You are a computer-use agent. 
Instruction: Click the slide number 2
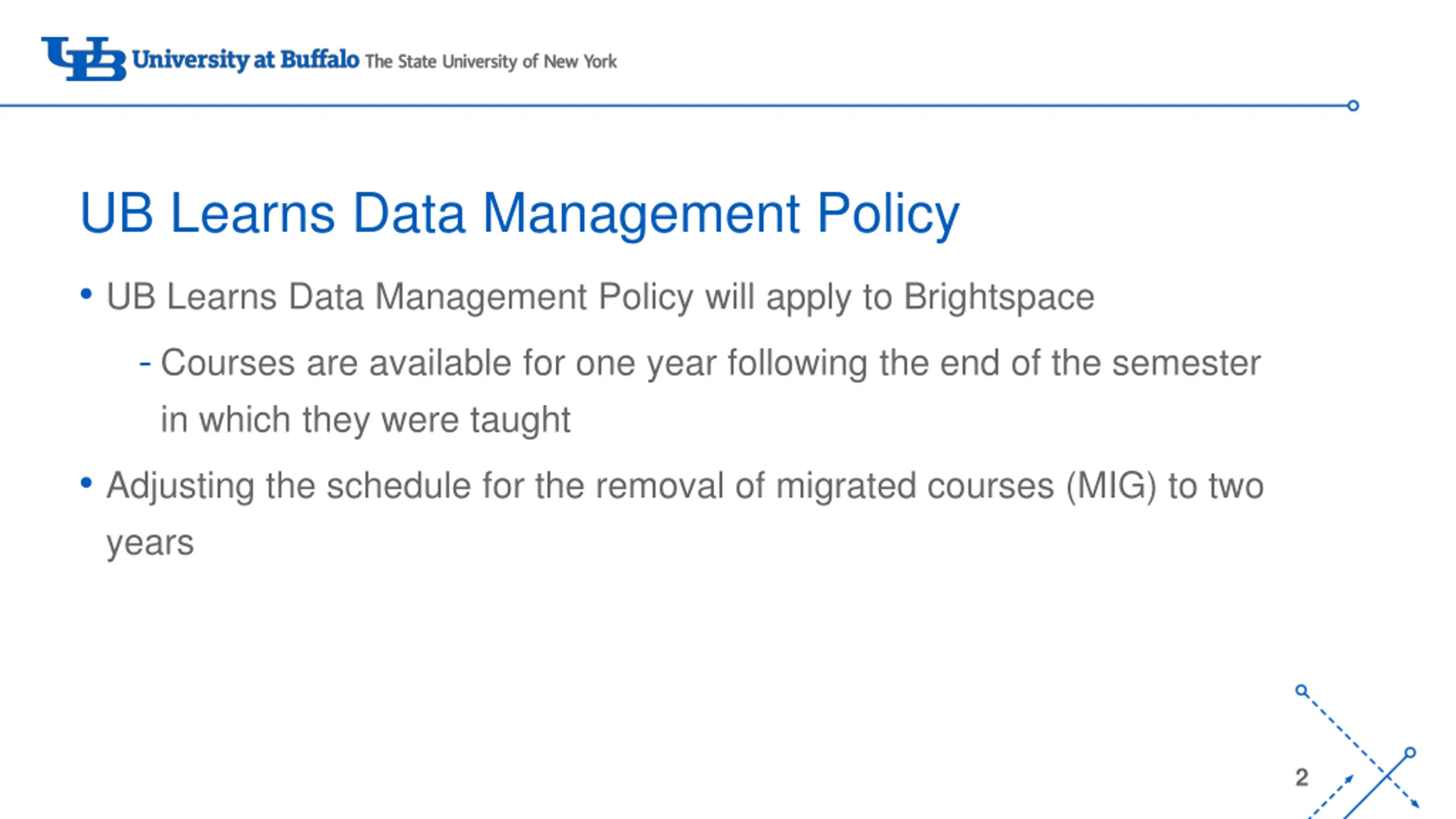[1302, 777]
